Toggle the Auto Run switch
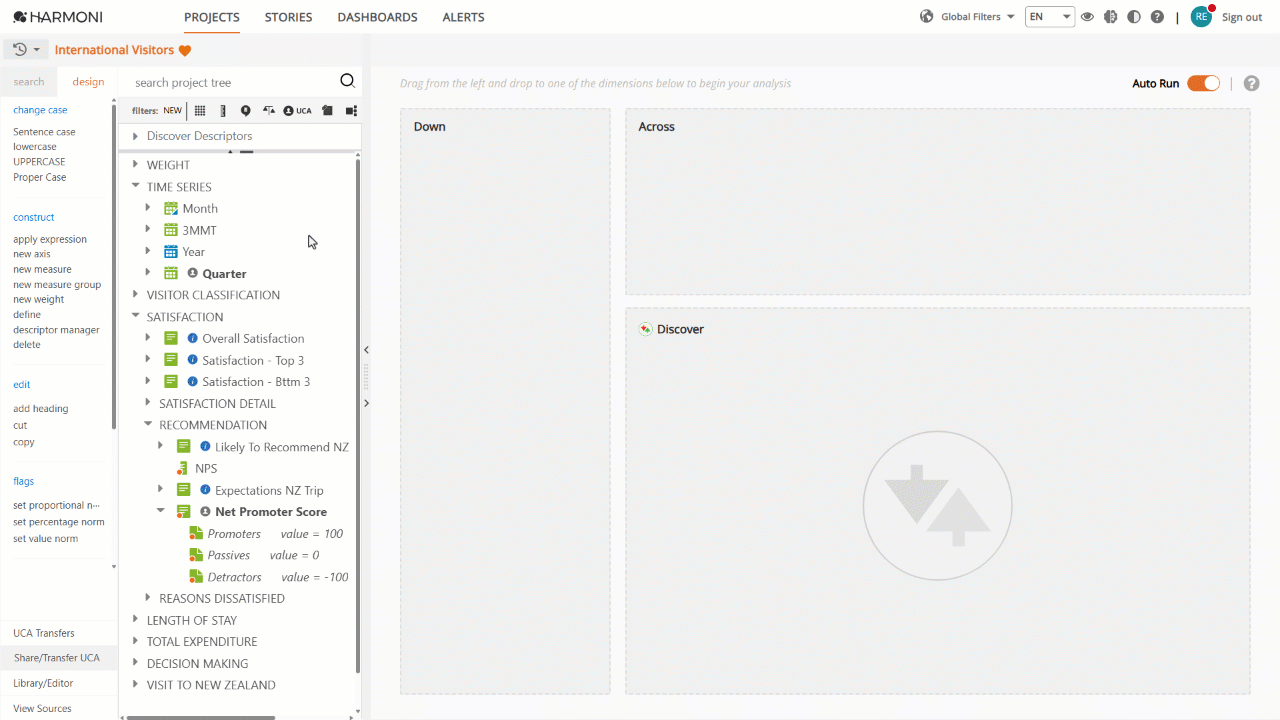This screenshot has height=720, width=1280. pyautogui.click(x=1203, y=83)
